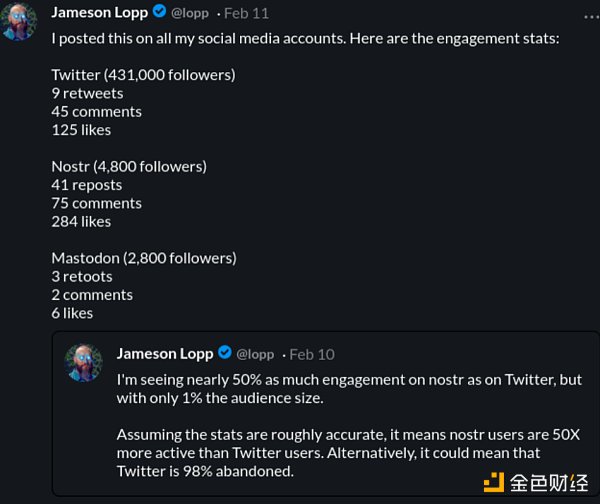Click the Feb 10 timestamp
Viewport: 600px width, 504px height.
(x=311, y=354)
